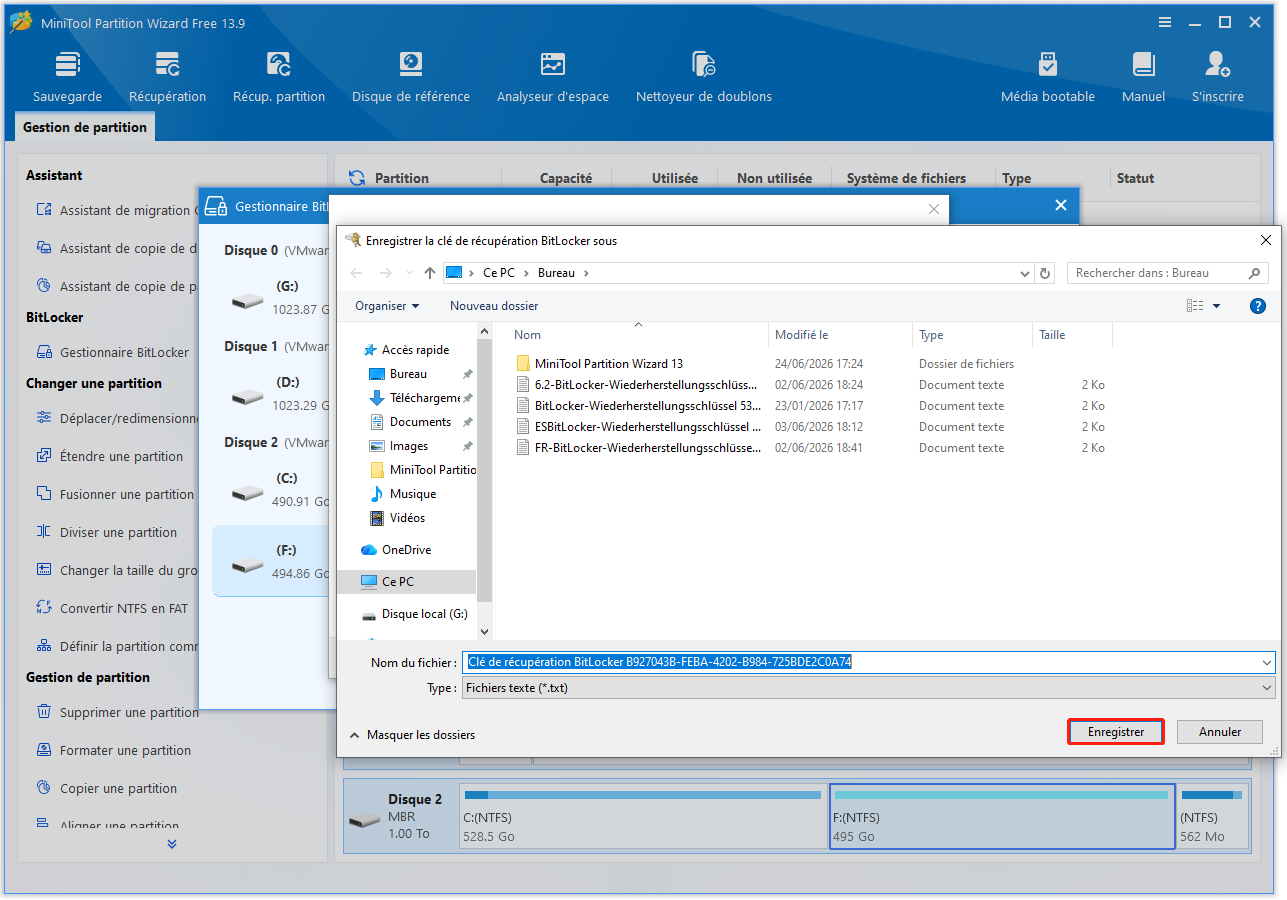This screenshot has height=900, width=1287.
Task: Sort files by Type column
Action: 931,335
